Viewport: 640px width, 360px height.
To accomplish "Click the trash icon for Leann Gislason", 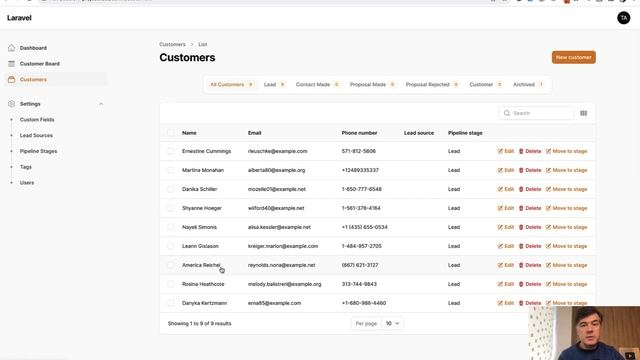I will [x=521, y=246].
